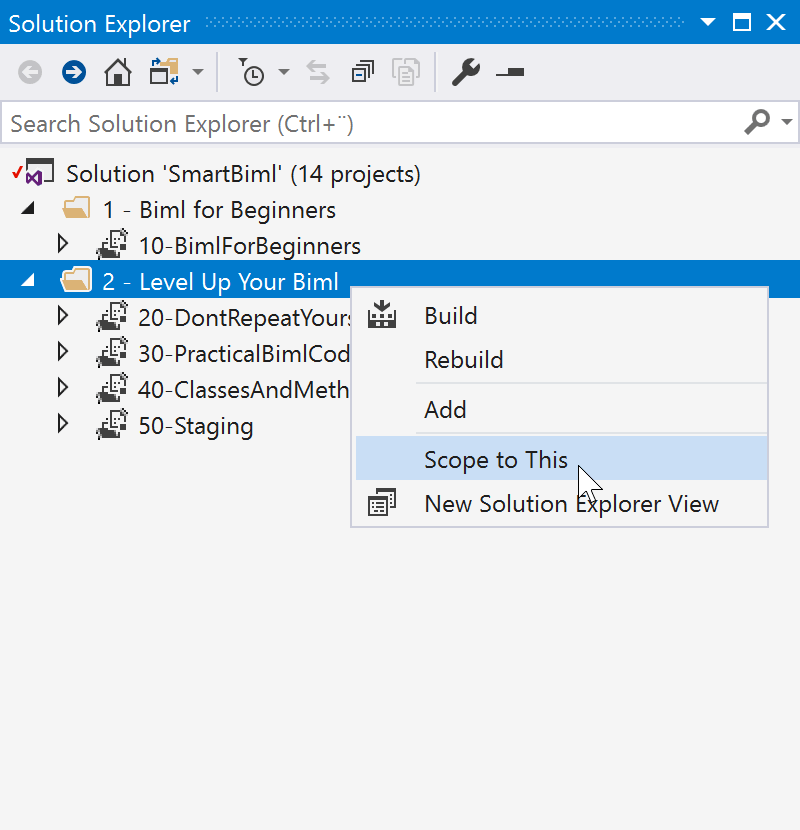The height and width of the screenshot is (830, 800).
Task: Select the Solution 'SmartBiml' root node
Action: pyautogui.click(x=243, y=174)
